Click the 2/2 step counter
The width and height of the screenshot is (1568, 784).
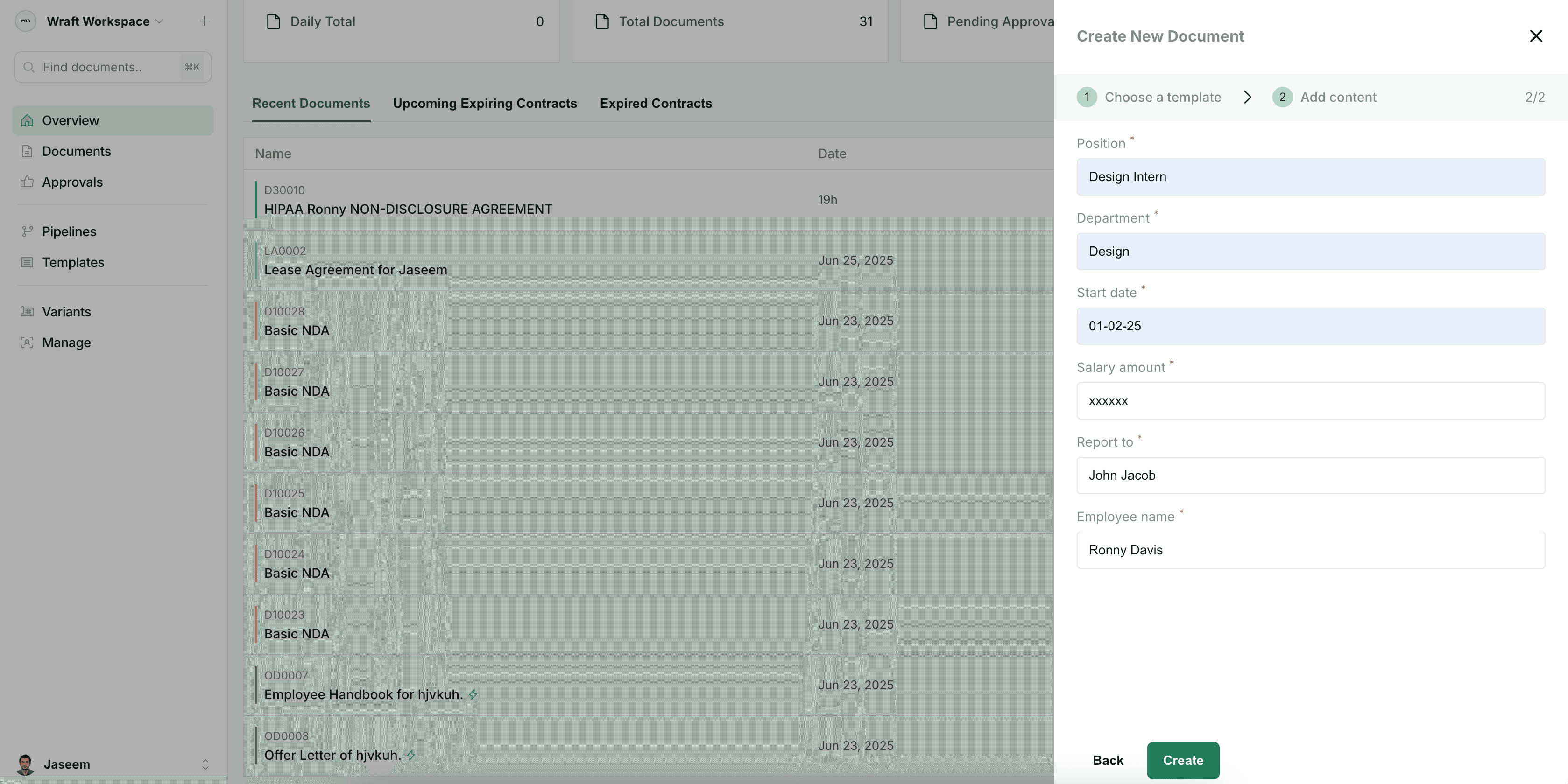pos(1534,98)
